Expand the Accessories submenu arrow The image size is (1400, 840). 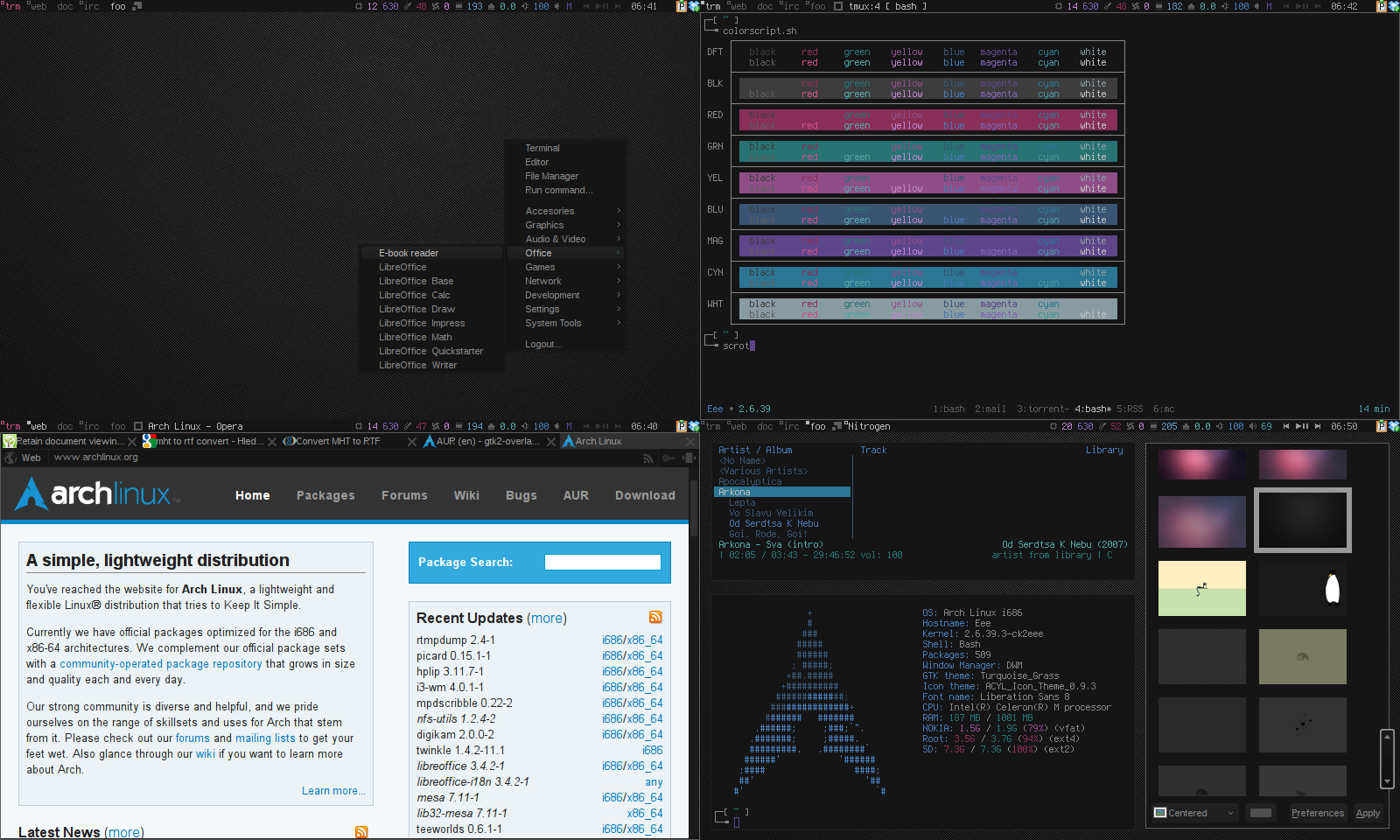[619, 211]
